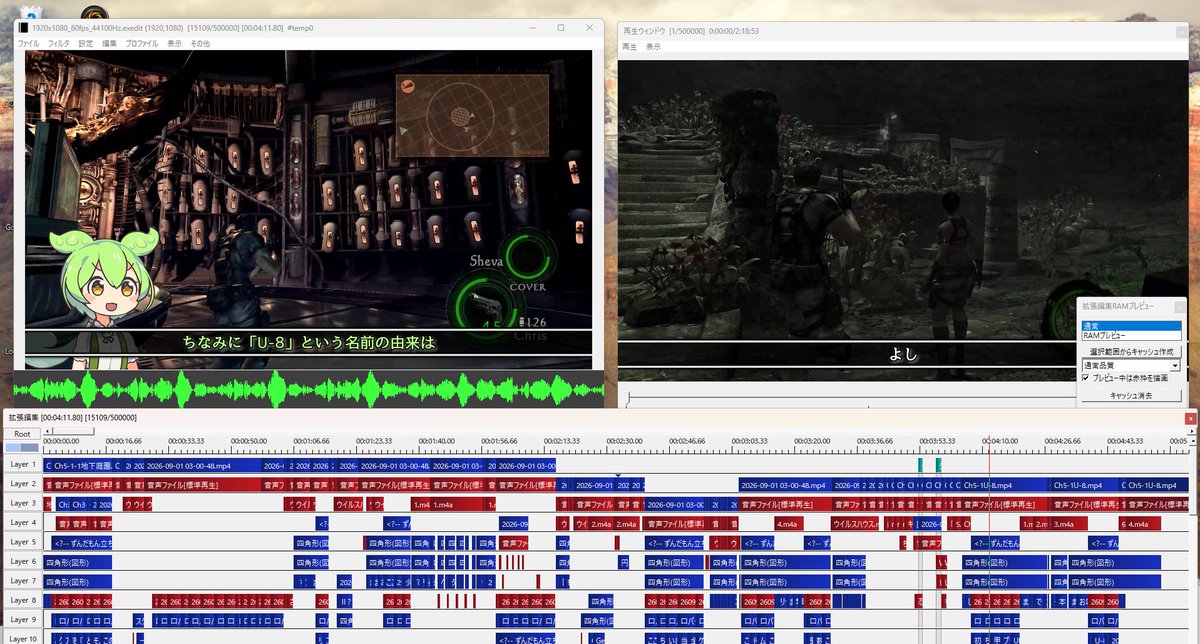The image size is (1200, 644).
Task: Click the 00:04:26.66 mark on timeline ruler
Action: click(x=1062, y=440)
